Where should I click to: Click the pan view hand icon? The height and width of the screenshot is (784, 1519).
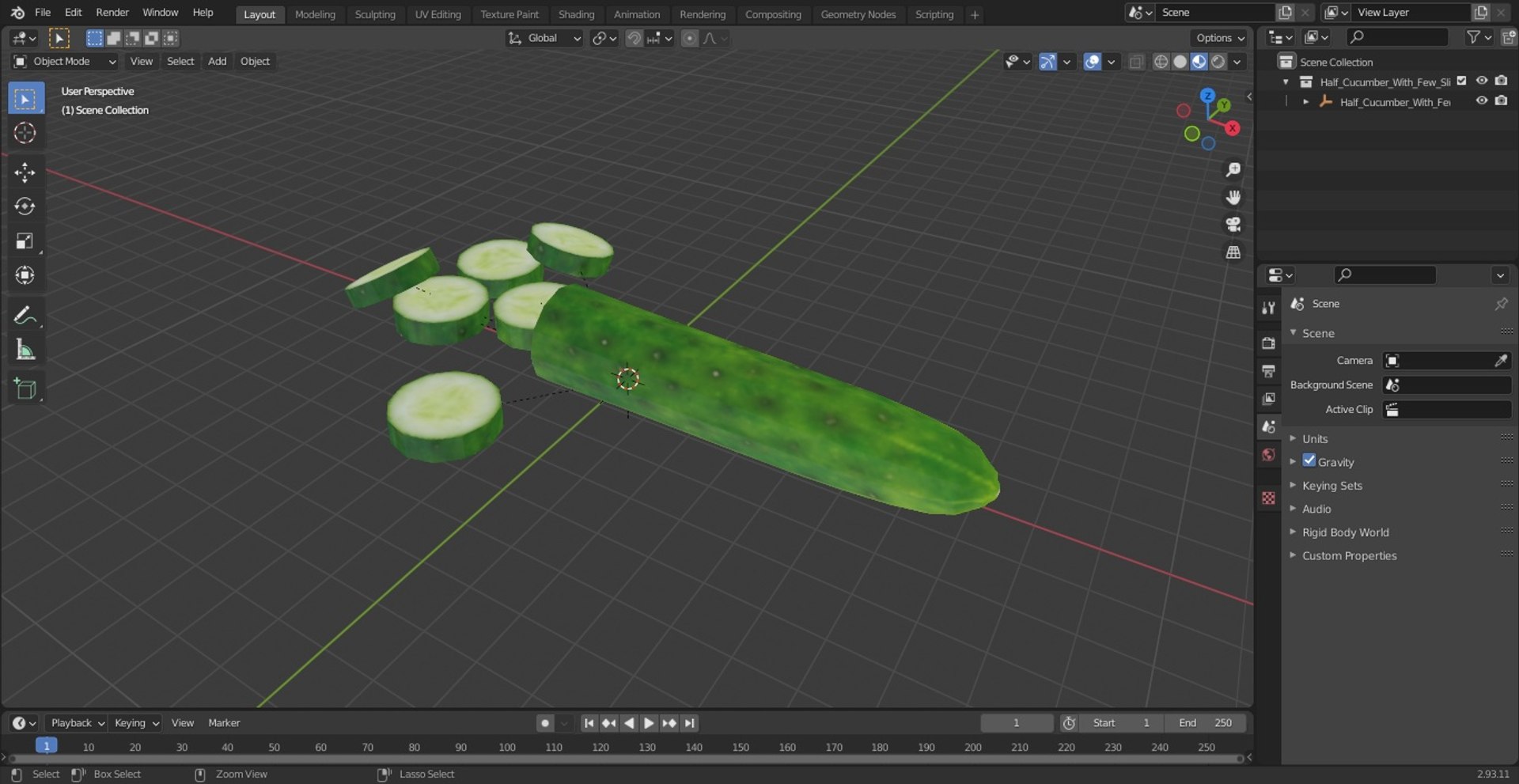click(x=1233, y=197)
